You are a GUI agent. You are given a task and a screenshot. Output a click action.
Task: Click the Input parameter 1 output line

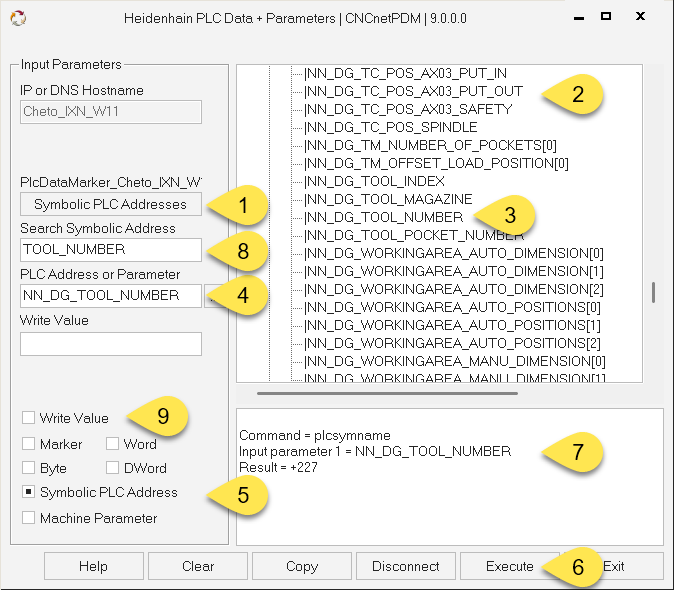375,451
